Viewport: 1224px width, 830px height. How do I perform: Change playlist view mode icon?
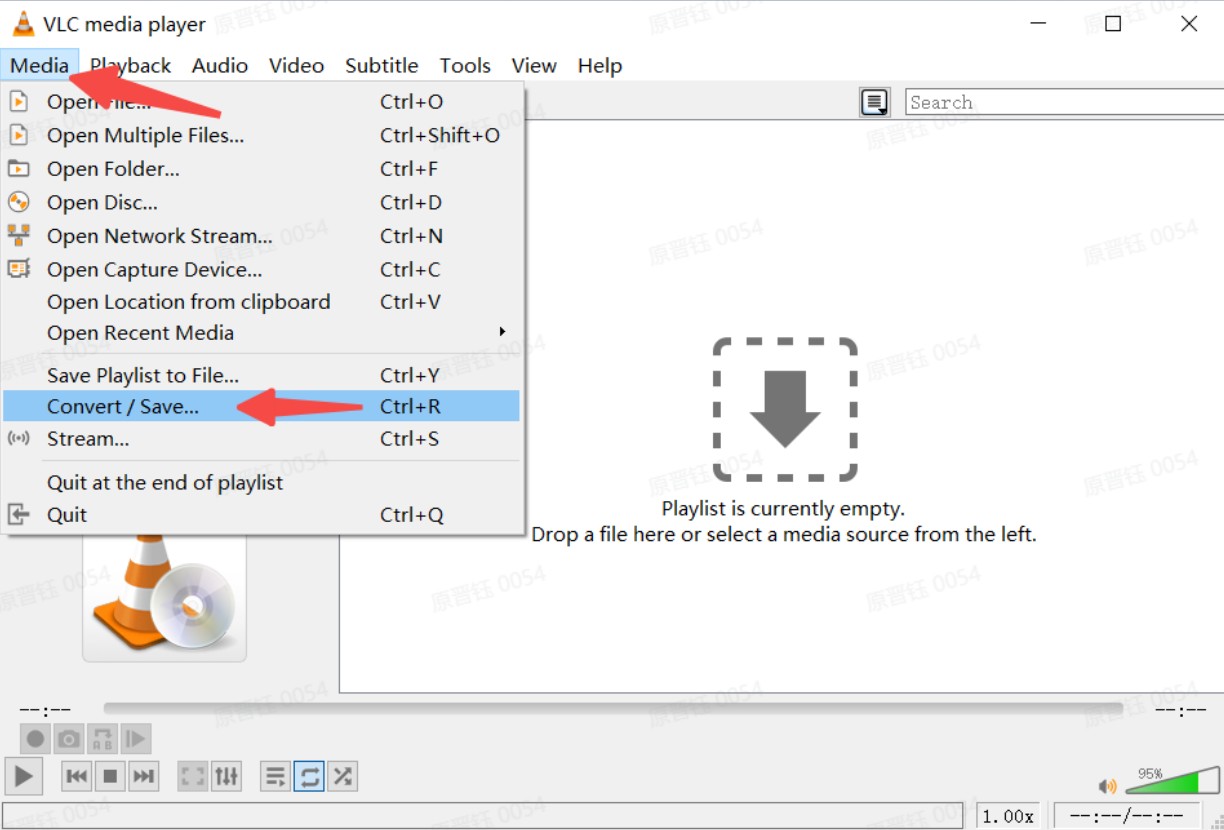coord(875,102)
